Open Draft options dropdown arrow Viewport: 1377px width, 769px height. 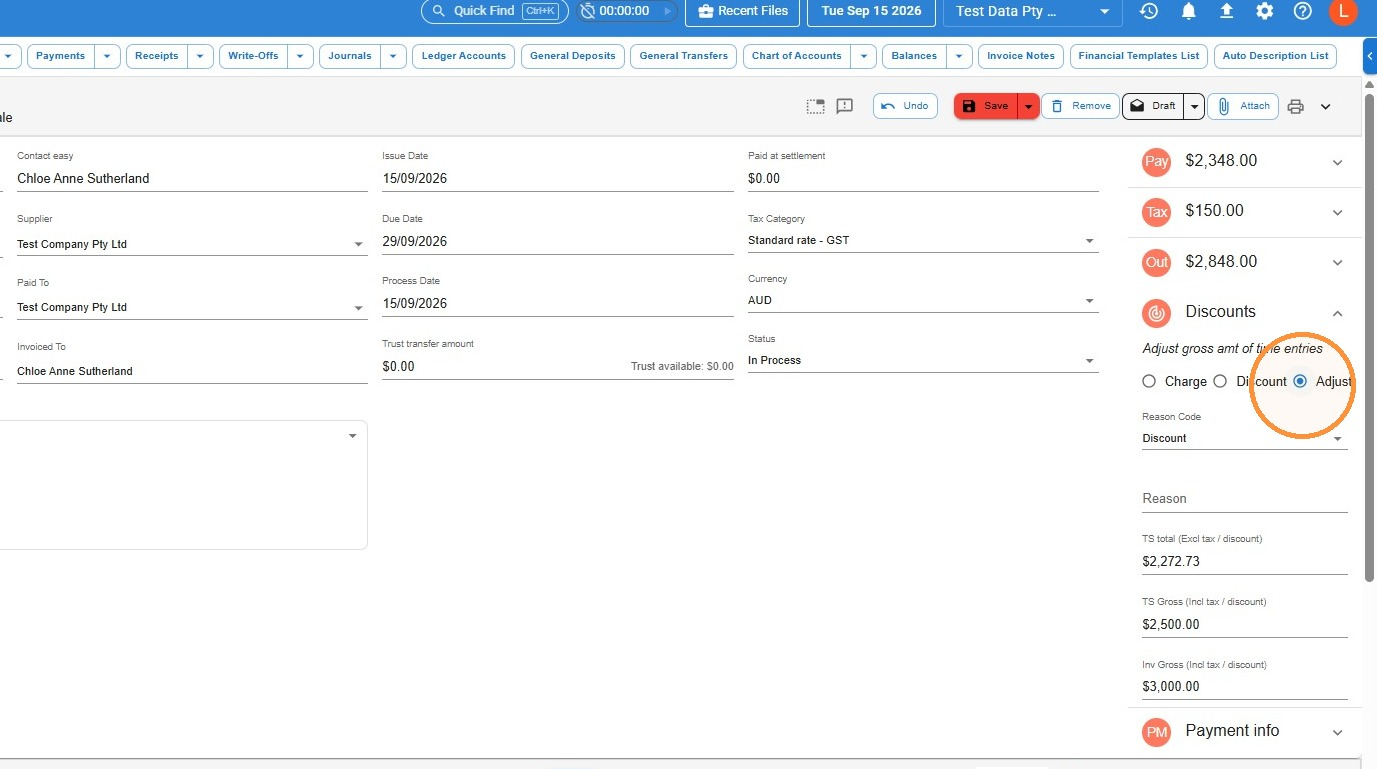1194,106
